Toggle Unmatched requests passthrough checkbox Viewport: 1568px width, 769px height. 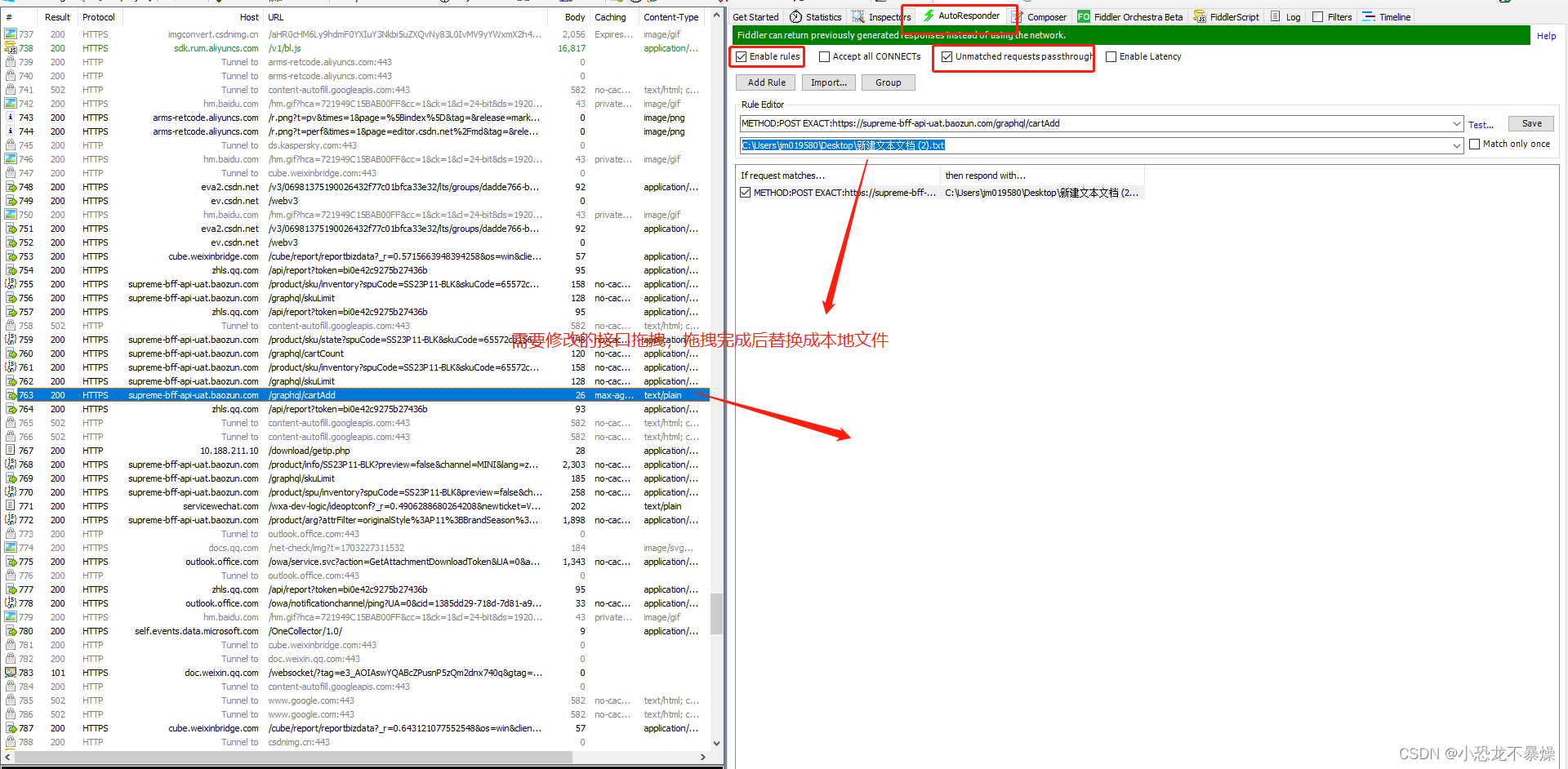[x=947, y=57]
